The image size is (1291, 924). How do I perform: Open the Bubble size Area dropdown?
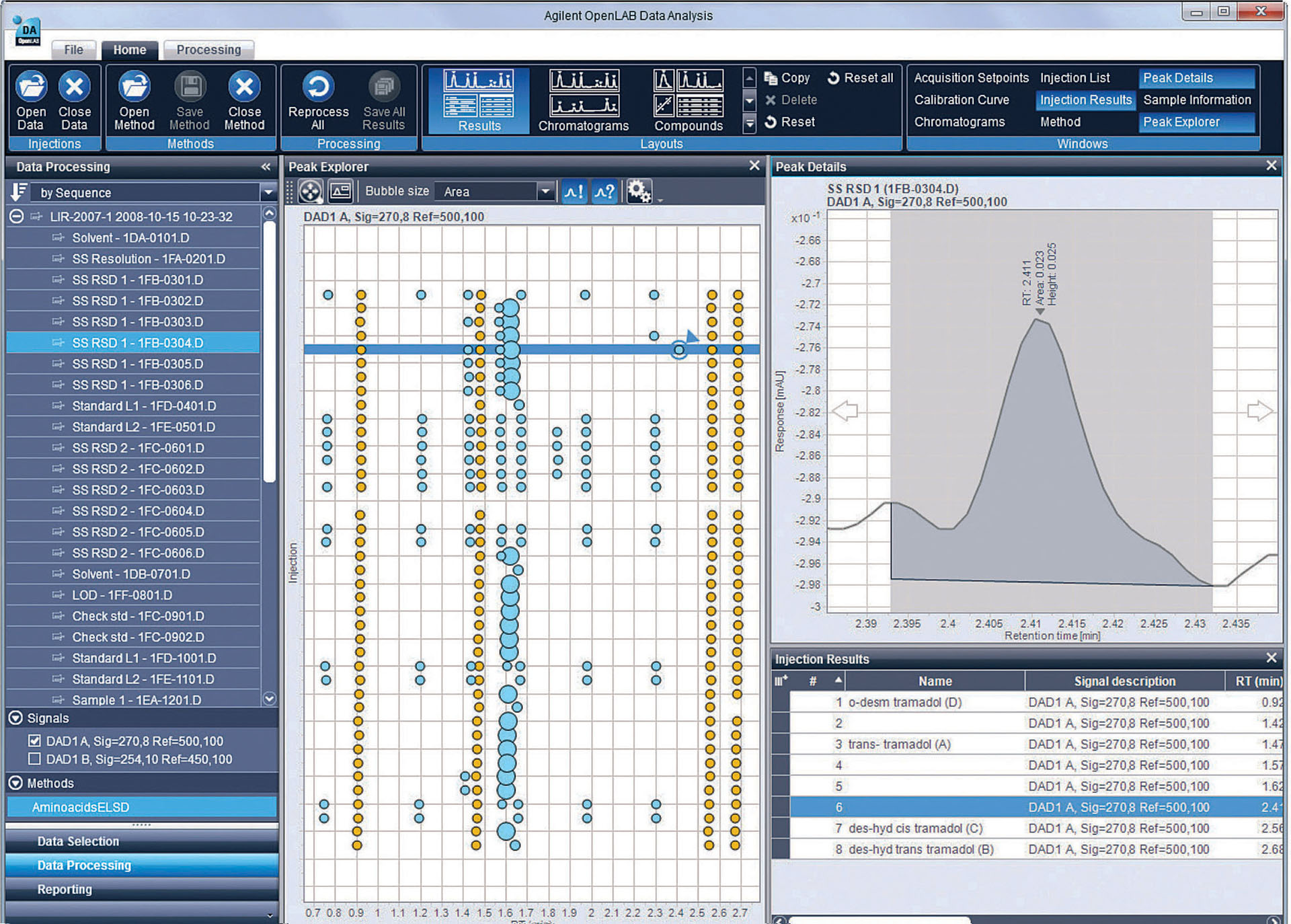coord(545,192)
